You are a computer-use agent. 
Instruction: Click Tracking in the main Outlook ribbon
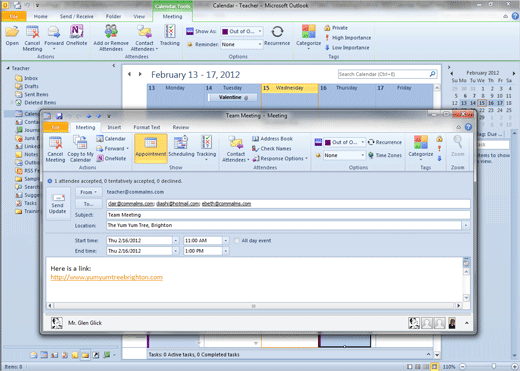pyautogui.click(x=170, y=35)
